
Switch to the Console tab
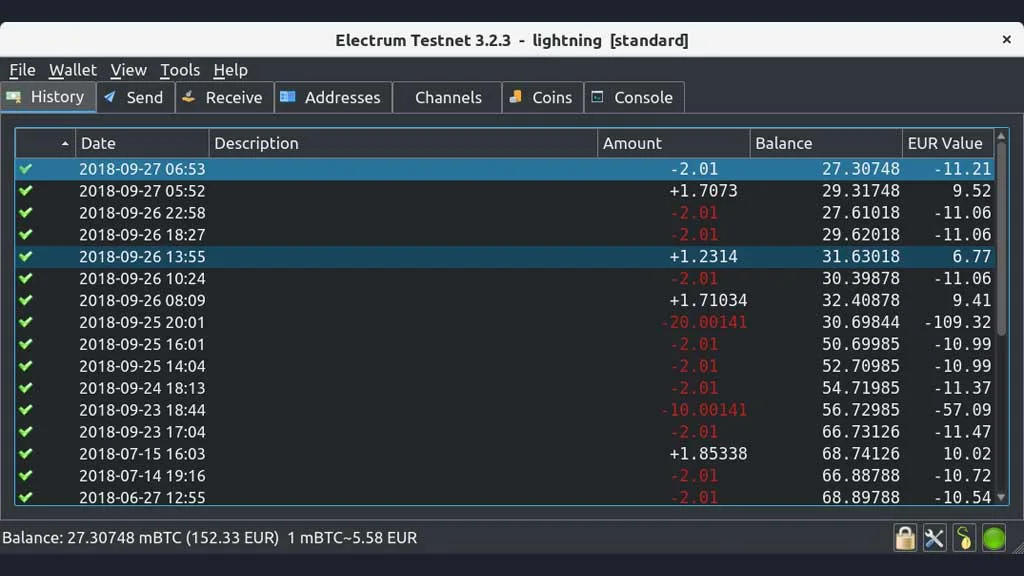pos(633,97)
